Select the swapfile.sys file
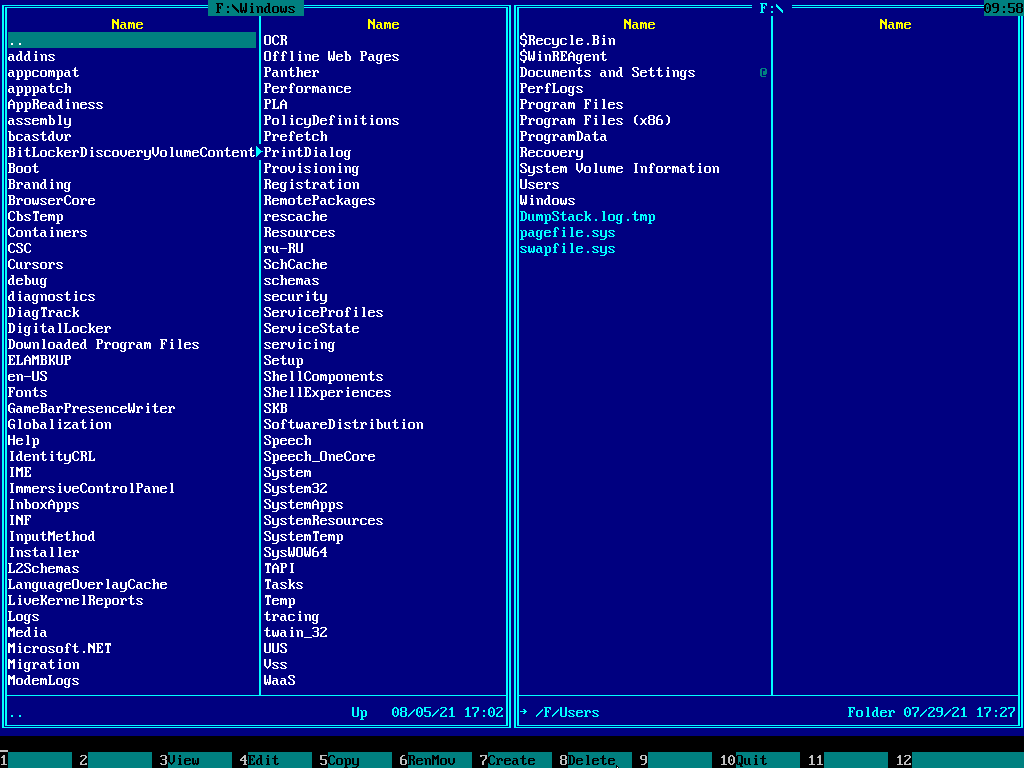1024x768 pixels. pos(568,249)
